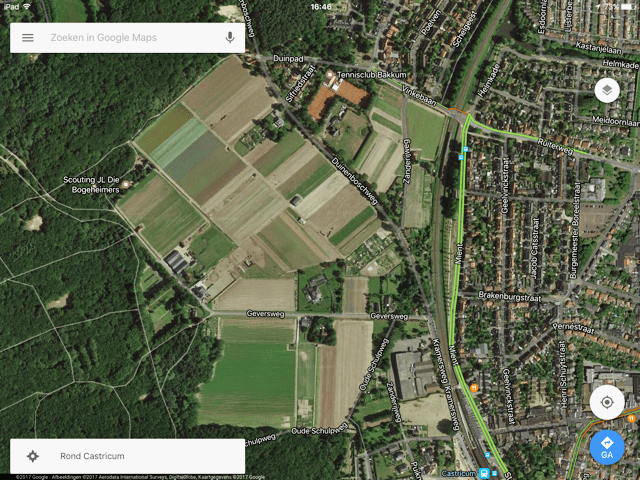Tap the orange M marker near Mient
Viewport: 640px width, 480px height.
(474, 388)
